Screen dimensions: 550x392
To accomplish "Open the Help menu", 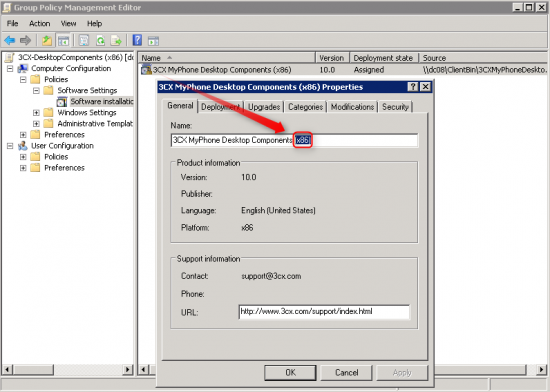I will point(94,23).
